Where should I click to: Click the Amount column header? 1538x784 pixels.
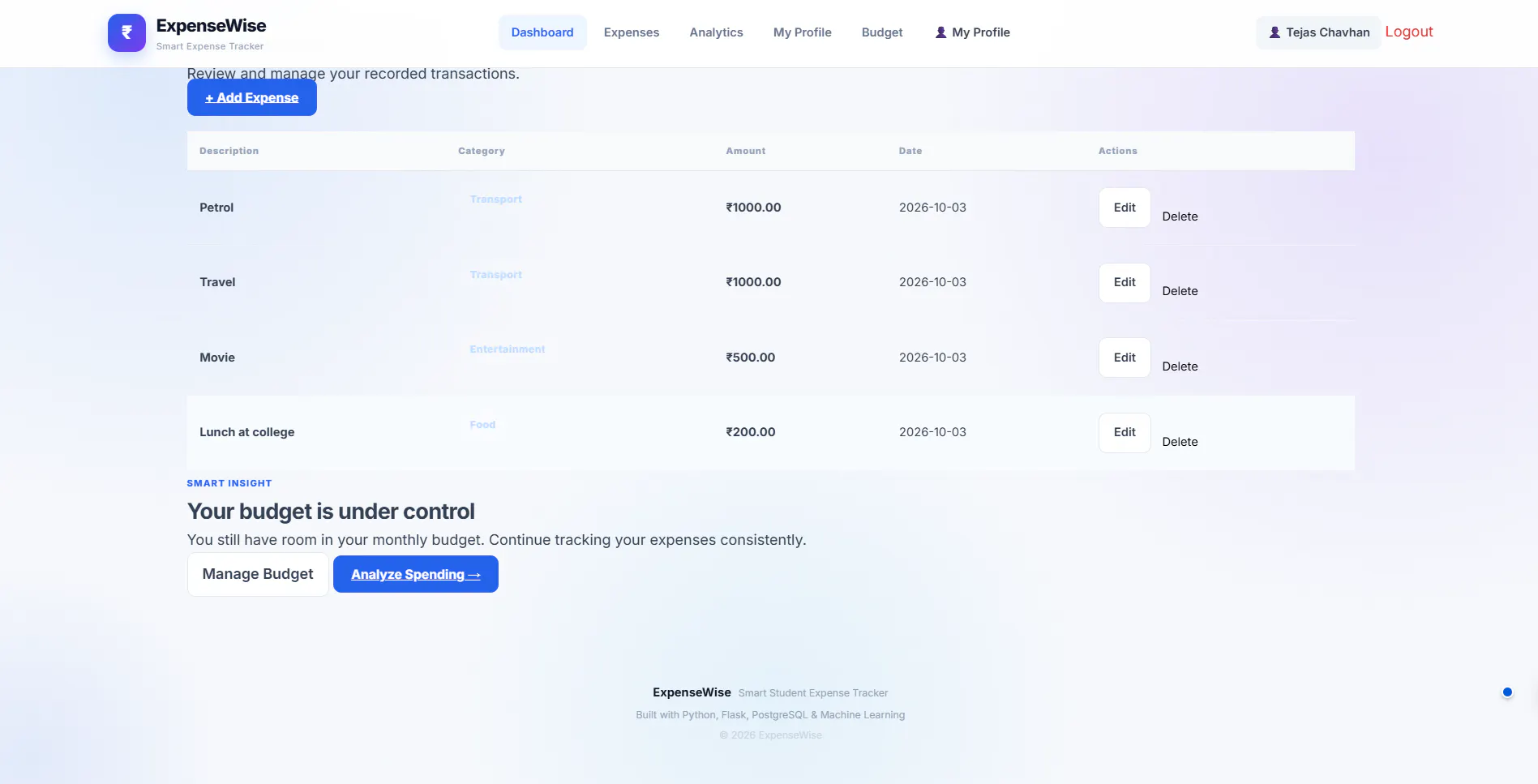[746, 151]
